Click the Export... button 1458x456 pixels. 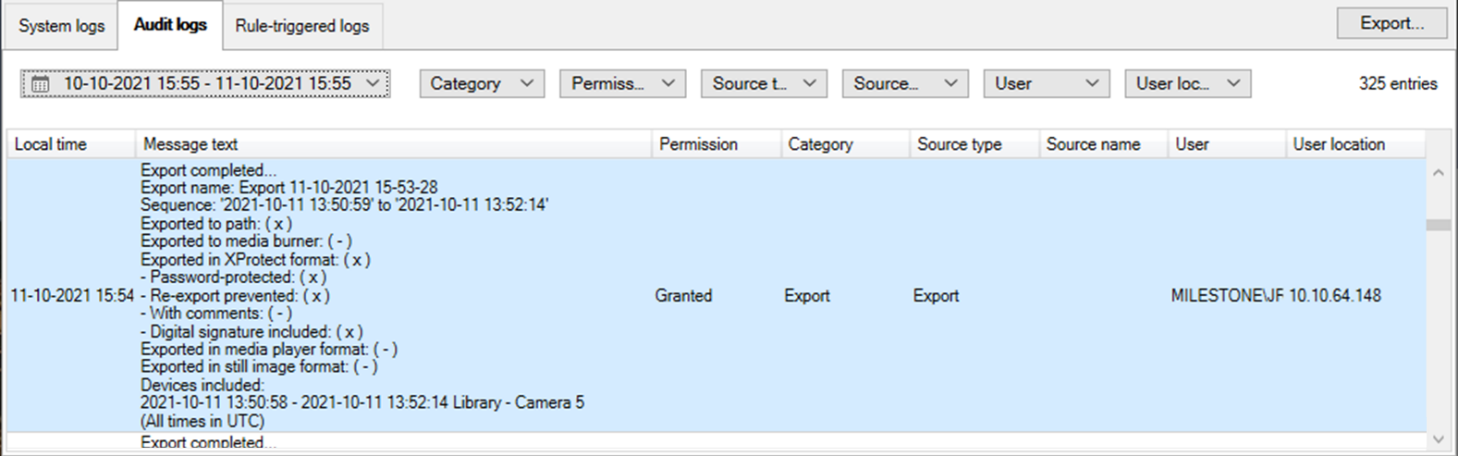coord(1392,24)
